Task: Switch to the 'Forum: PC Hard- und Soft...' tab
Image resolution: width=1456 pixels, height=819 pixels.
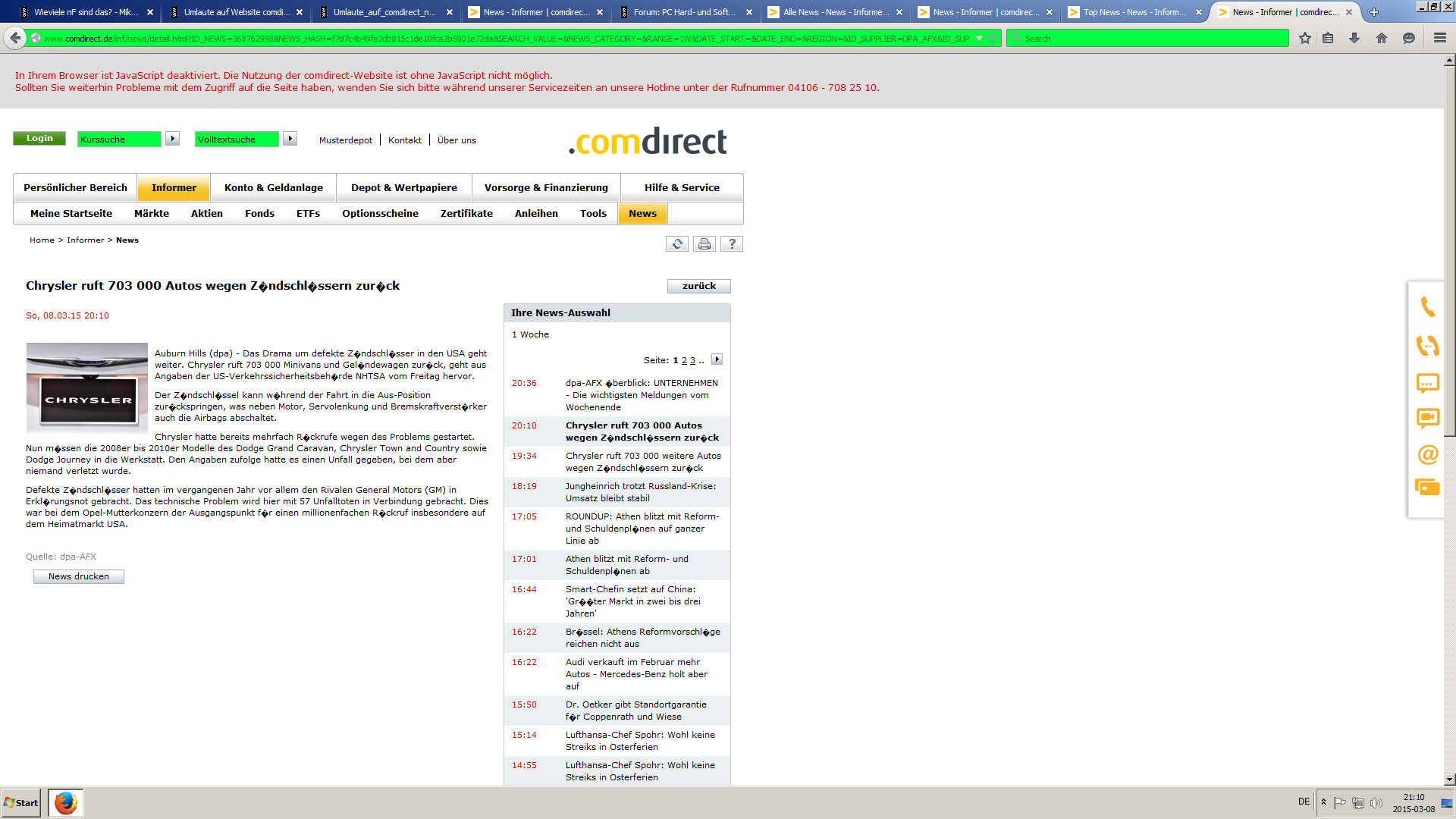Action: pos(686,12)
